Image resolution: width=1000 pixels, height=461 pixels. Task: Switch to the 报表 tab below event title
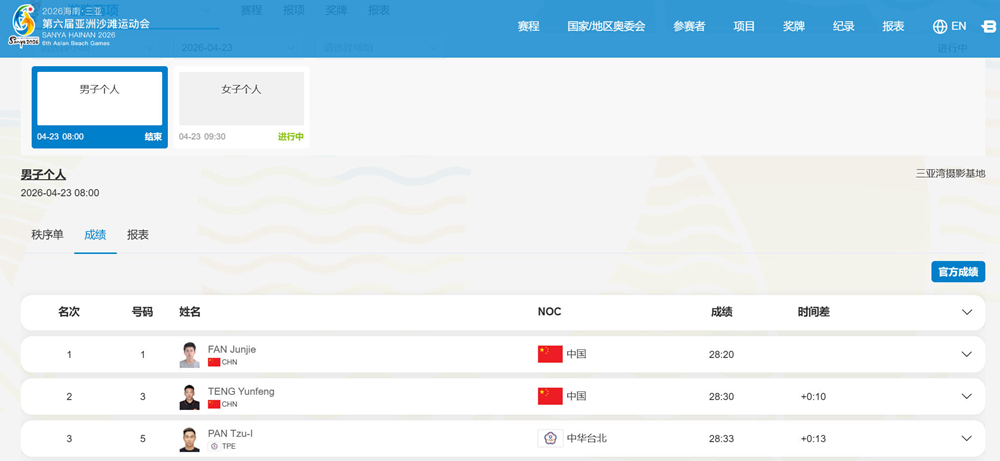(138, 235)
